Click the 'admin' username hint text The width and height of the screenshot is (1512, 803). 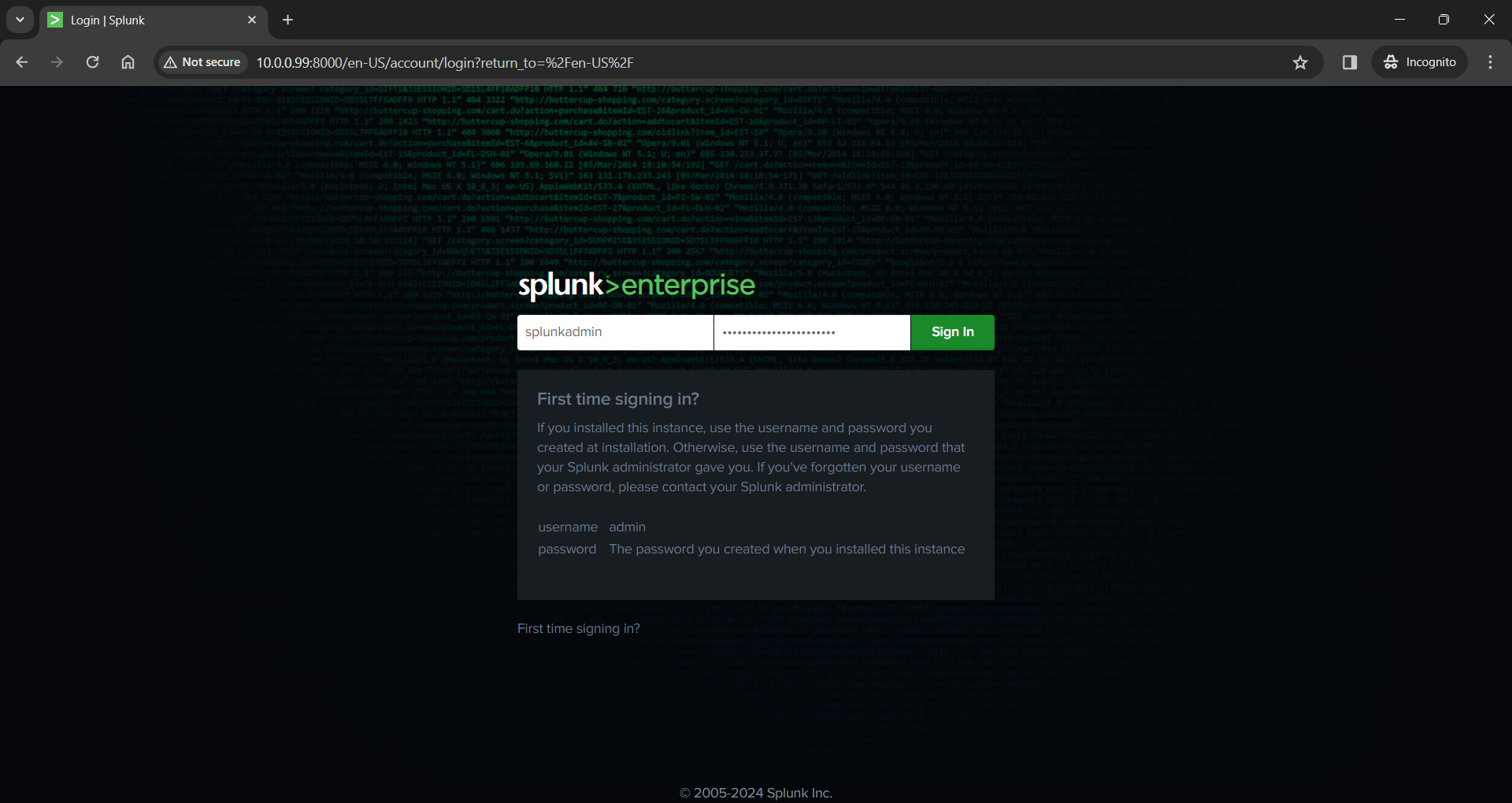(628, 527)
